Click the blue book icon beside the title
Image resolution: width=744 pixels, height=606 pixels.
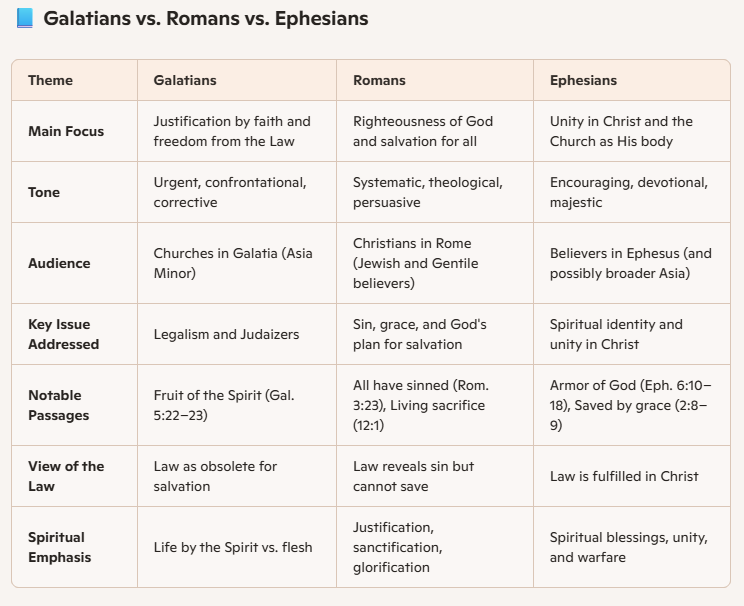click(25, 18)
